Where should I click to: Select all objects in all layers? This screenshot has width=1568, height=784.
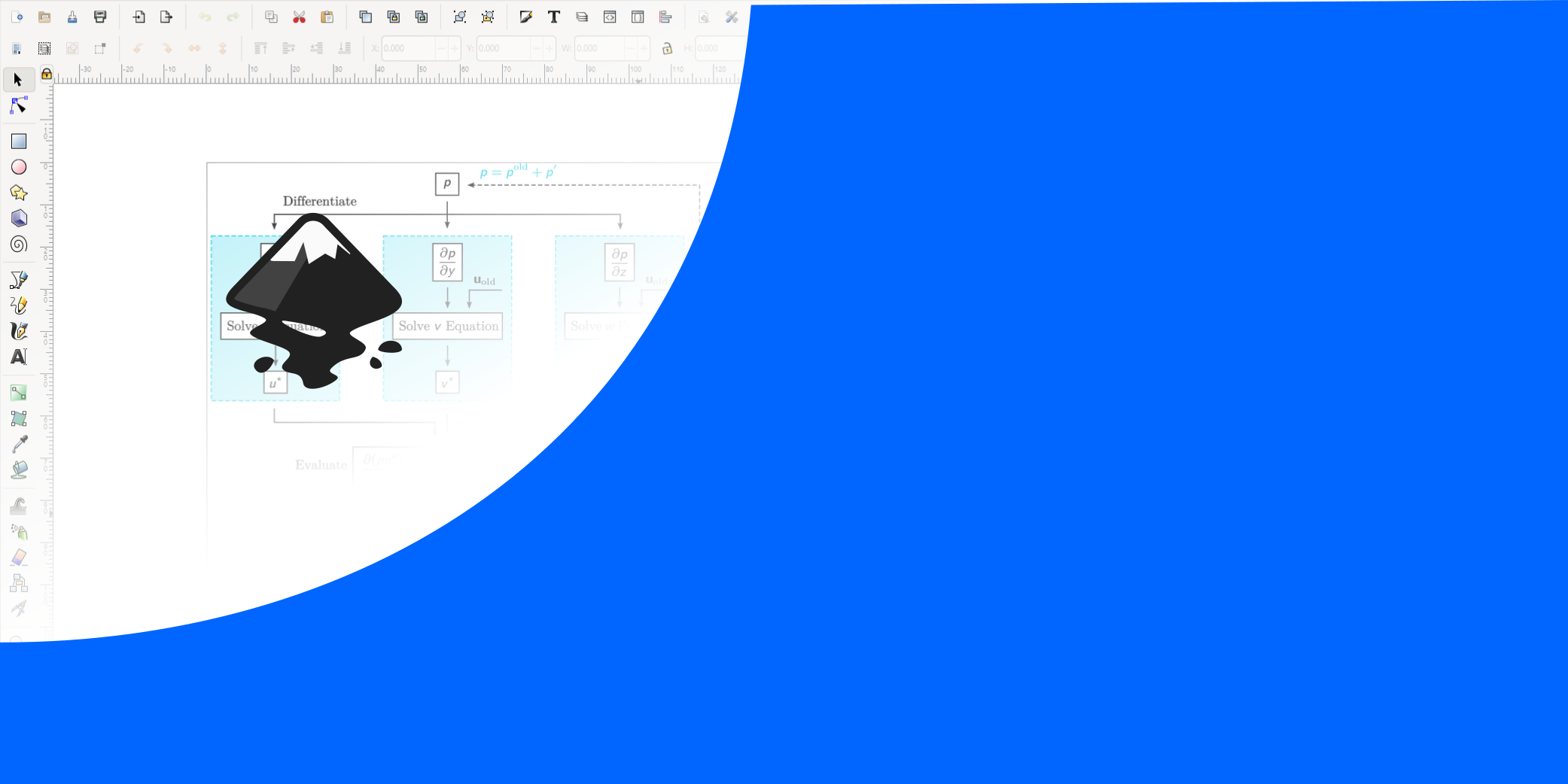[x=44, y=48]
